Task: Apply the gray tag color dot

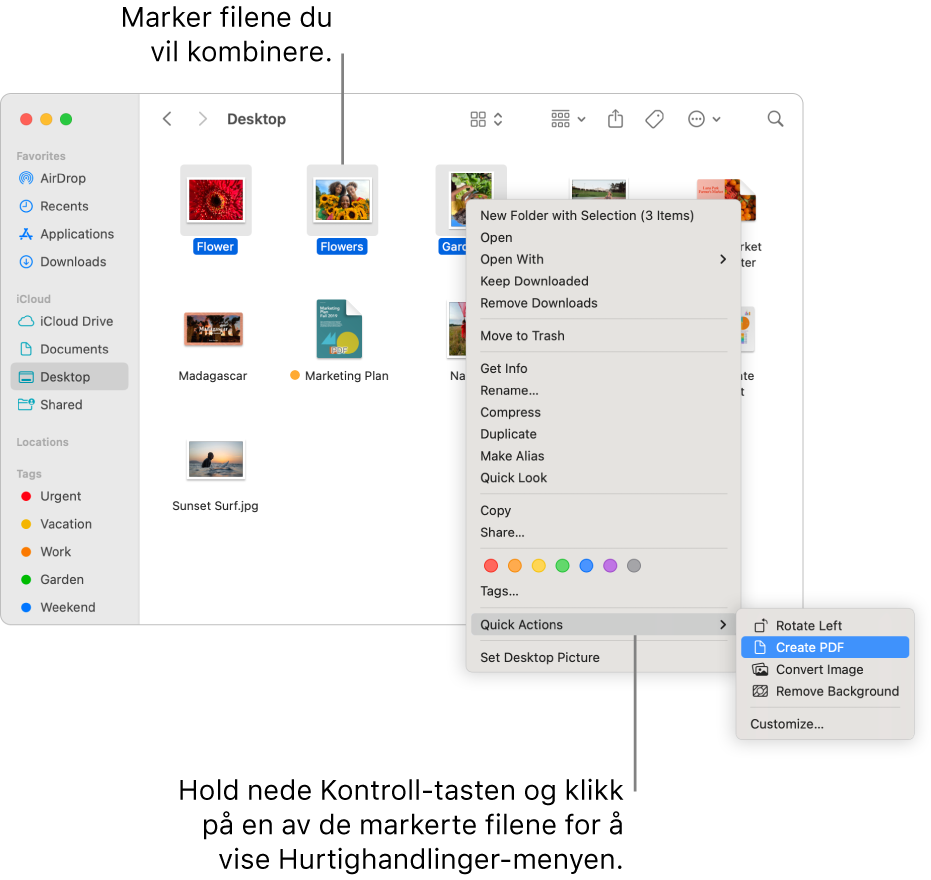Action: (634, 566)
